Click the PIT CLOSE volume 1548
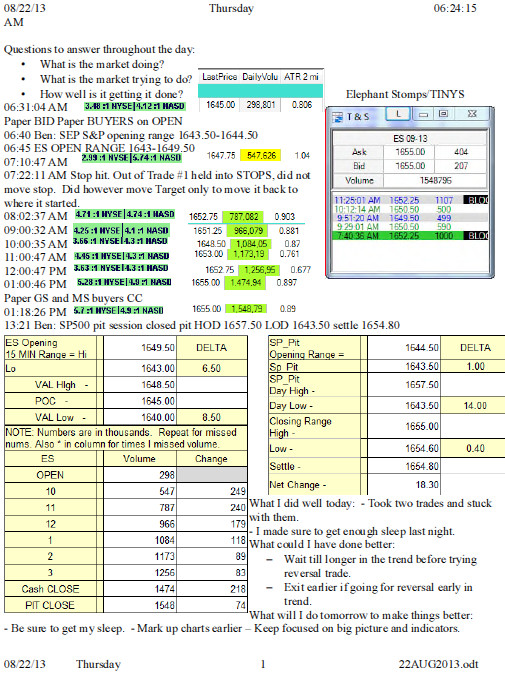Screen dimensions: 505x675 pyautogui.click(x=140, y=605)
